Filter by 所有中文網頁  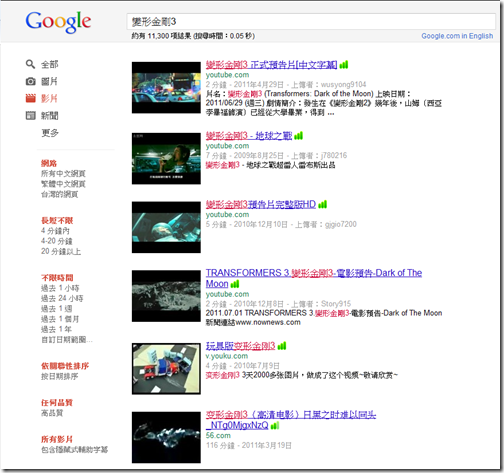[63, 173]
